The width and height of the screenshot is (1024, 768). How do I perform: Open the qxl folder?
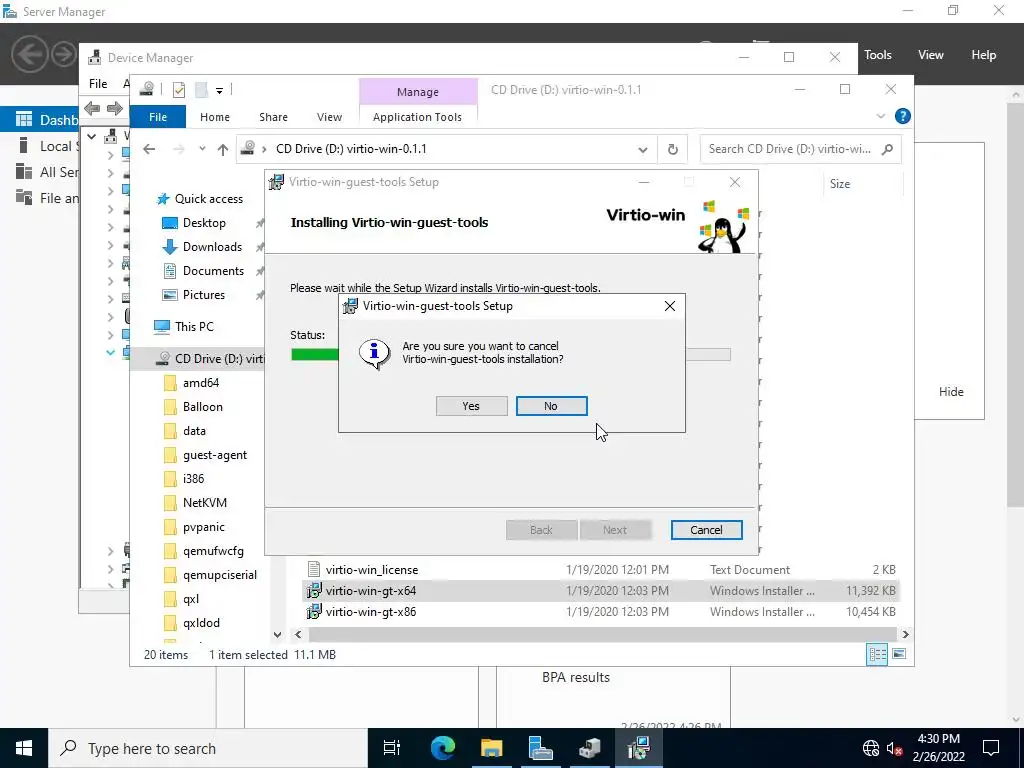click(191, 599)
